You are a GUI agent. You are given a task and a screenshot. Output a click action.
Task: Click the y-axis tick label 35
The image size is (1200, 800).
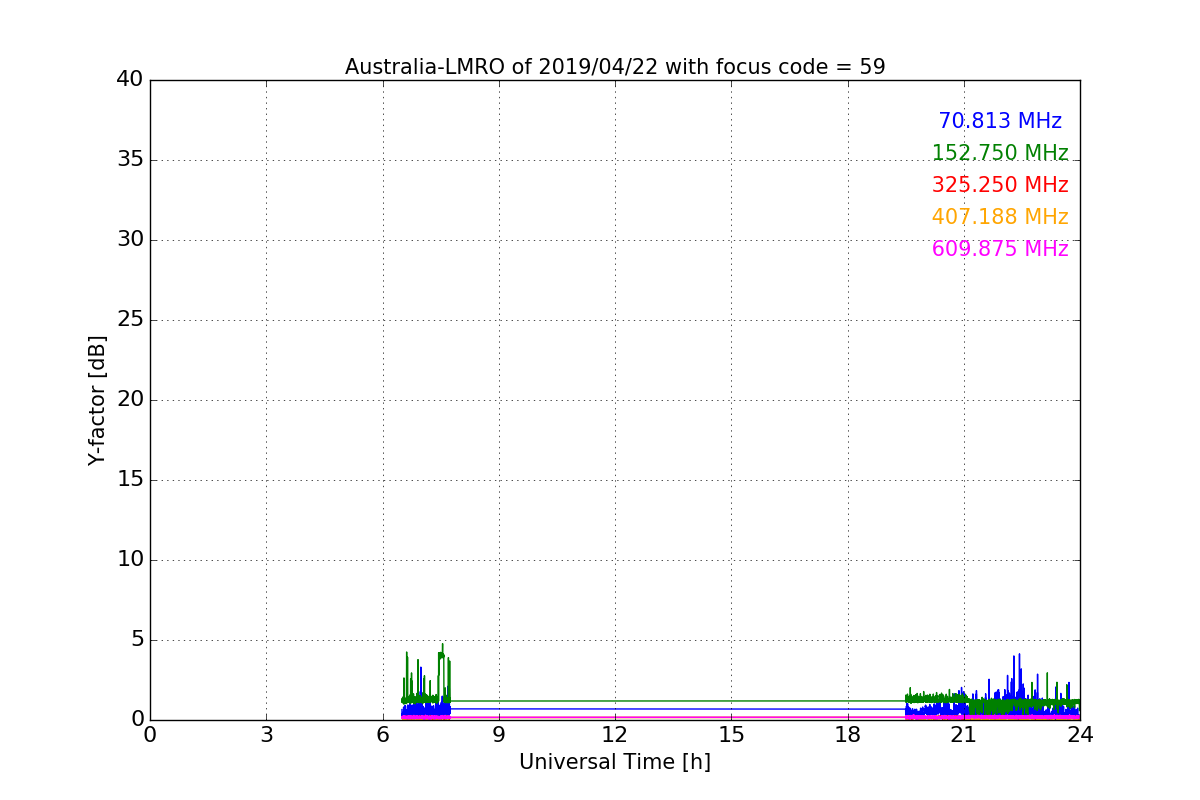click(130, 160)
